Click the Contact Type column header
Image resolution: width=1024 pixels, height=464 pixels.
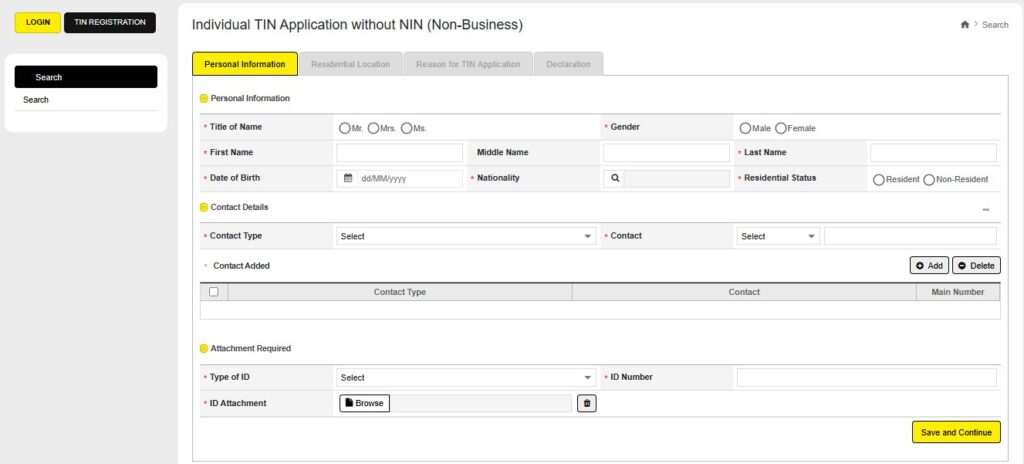(400, 292)
